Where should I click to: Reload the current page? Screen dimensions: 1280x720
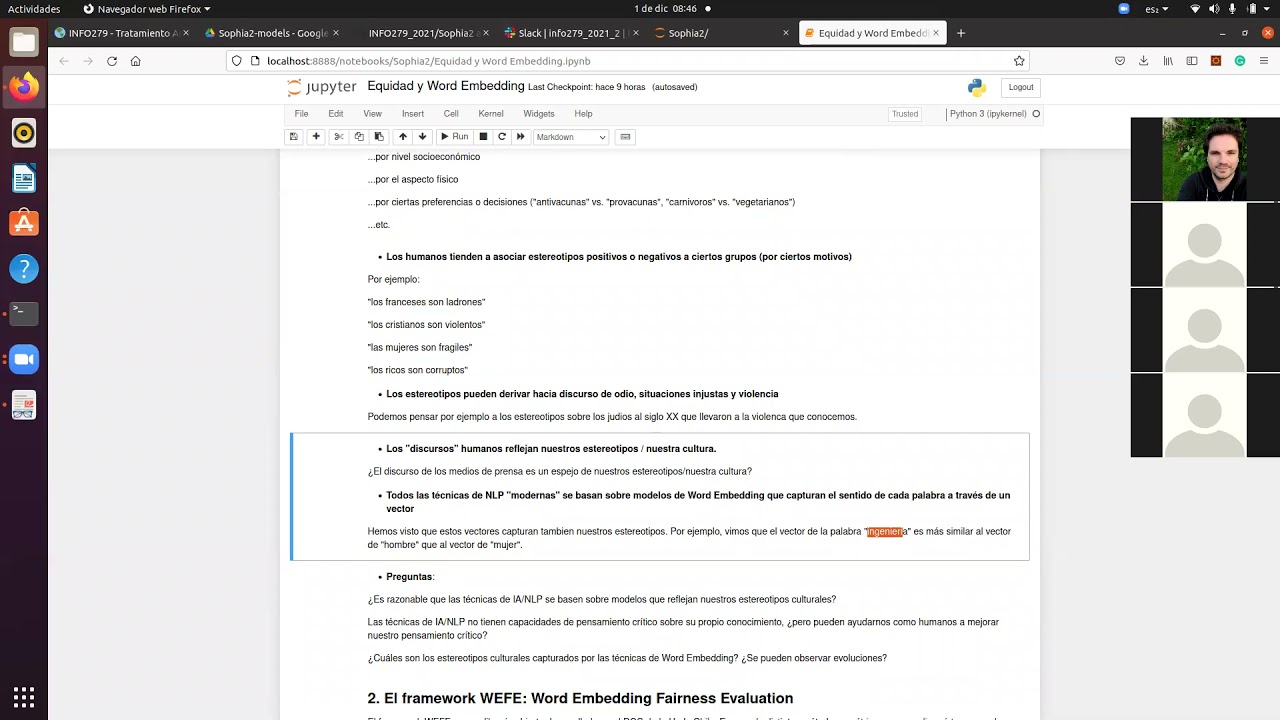112,61
